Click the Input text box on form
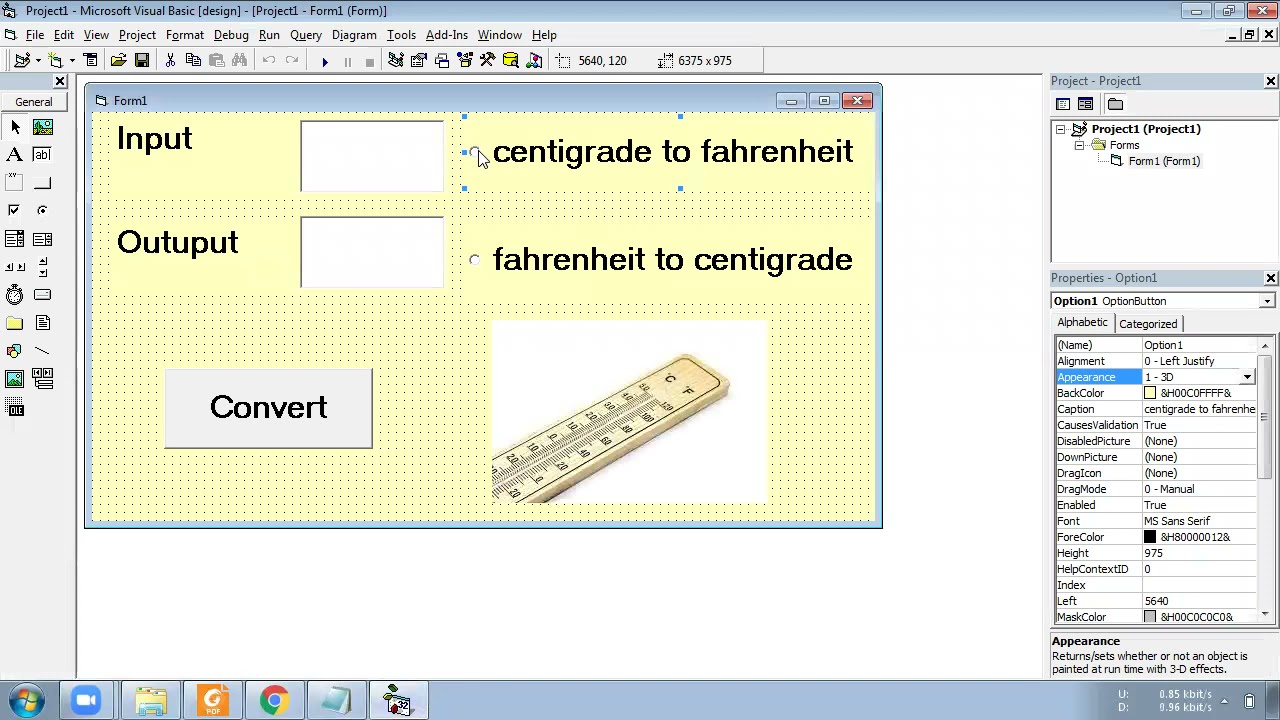Image resolution: width=1280 pixels, height=720 pixels. [372, 156]
